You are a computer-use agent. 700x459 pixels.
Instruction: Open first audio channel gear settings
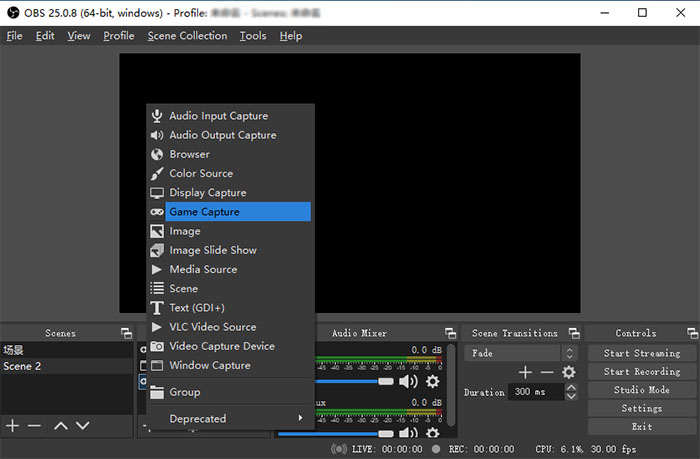click(x=432, y=381)
